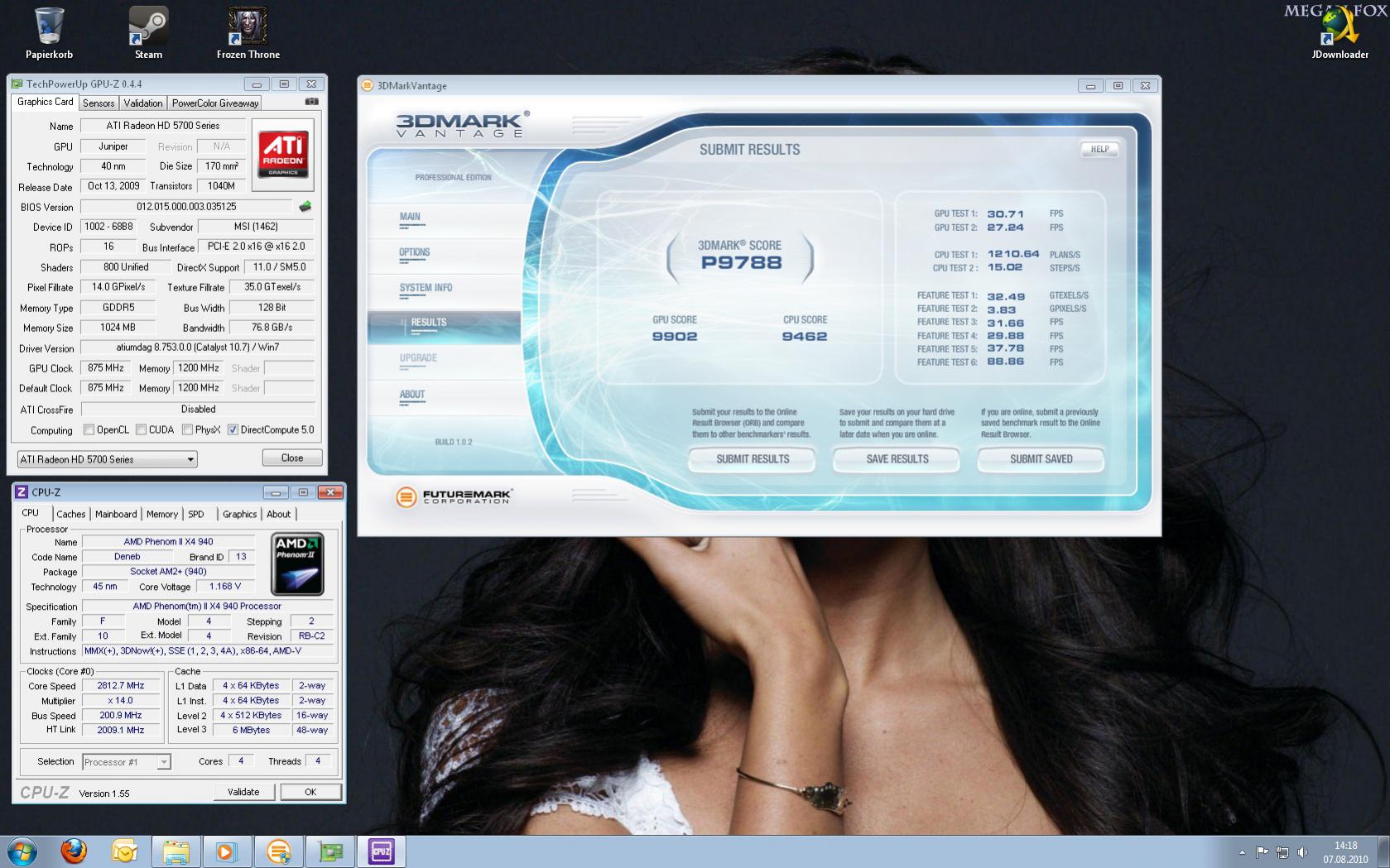Image resolution: width=1390 pixels, height=868 pixels.
Task: Click the Futuremark Corporation logo
Action: 454,496
